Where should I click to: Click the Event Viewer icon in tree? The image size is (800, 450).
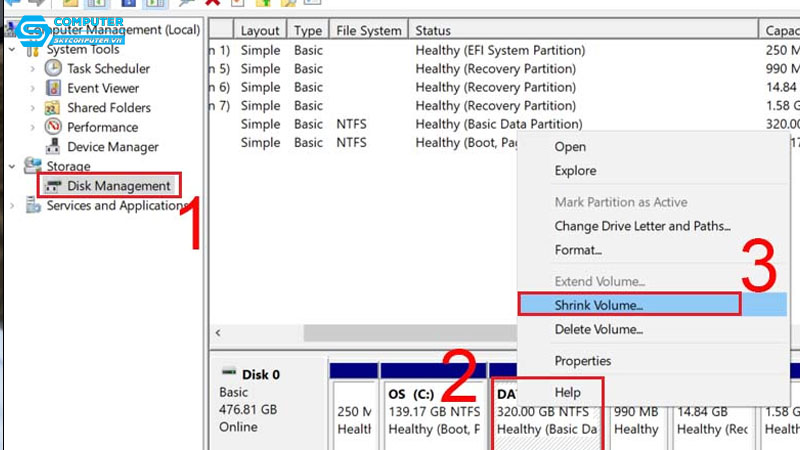coord(54,88)
